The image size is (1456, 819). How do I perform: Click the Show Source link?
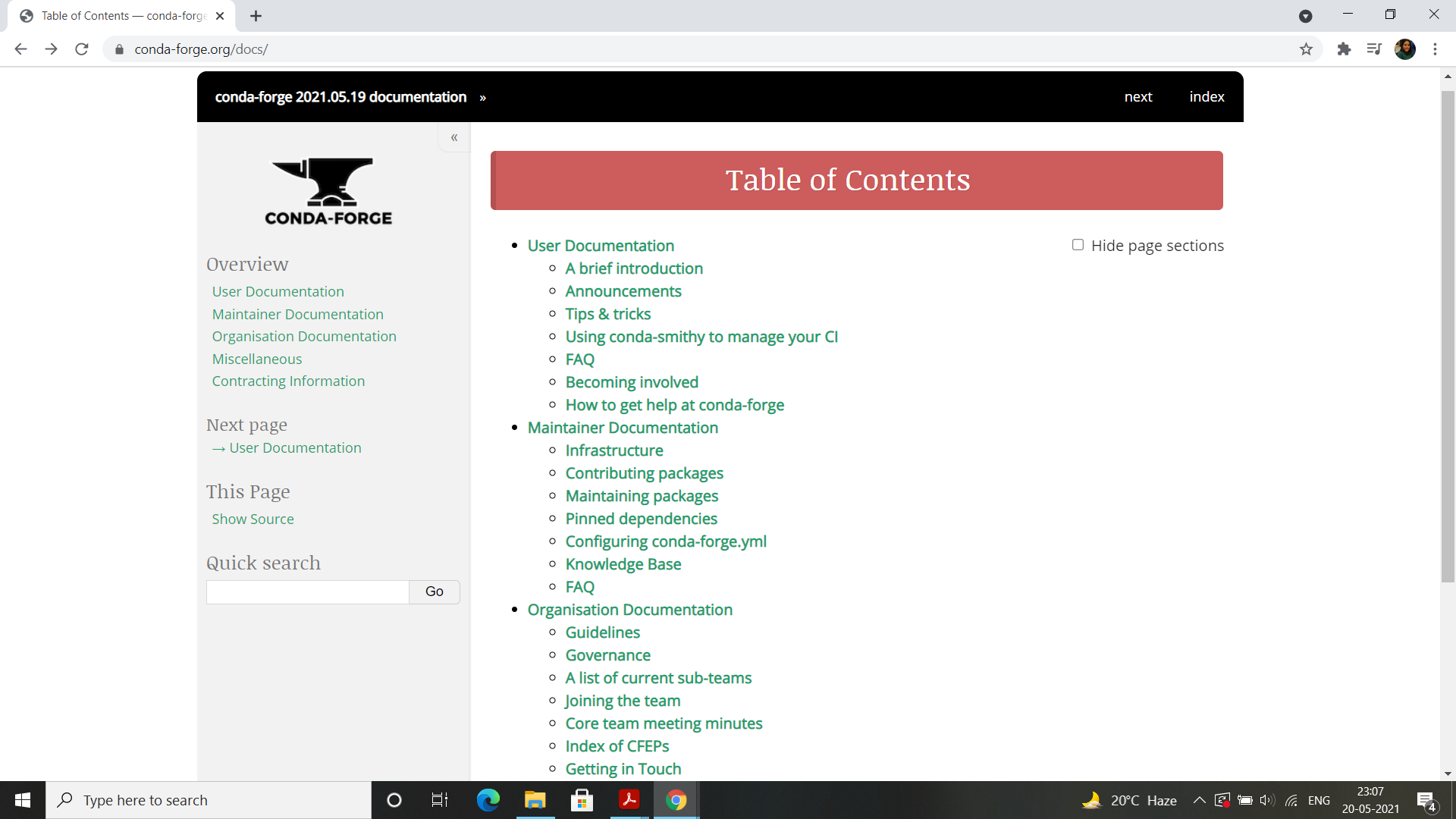(253, 519)
